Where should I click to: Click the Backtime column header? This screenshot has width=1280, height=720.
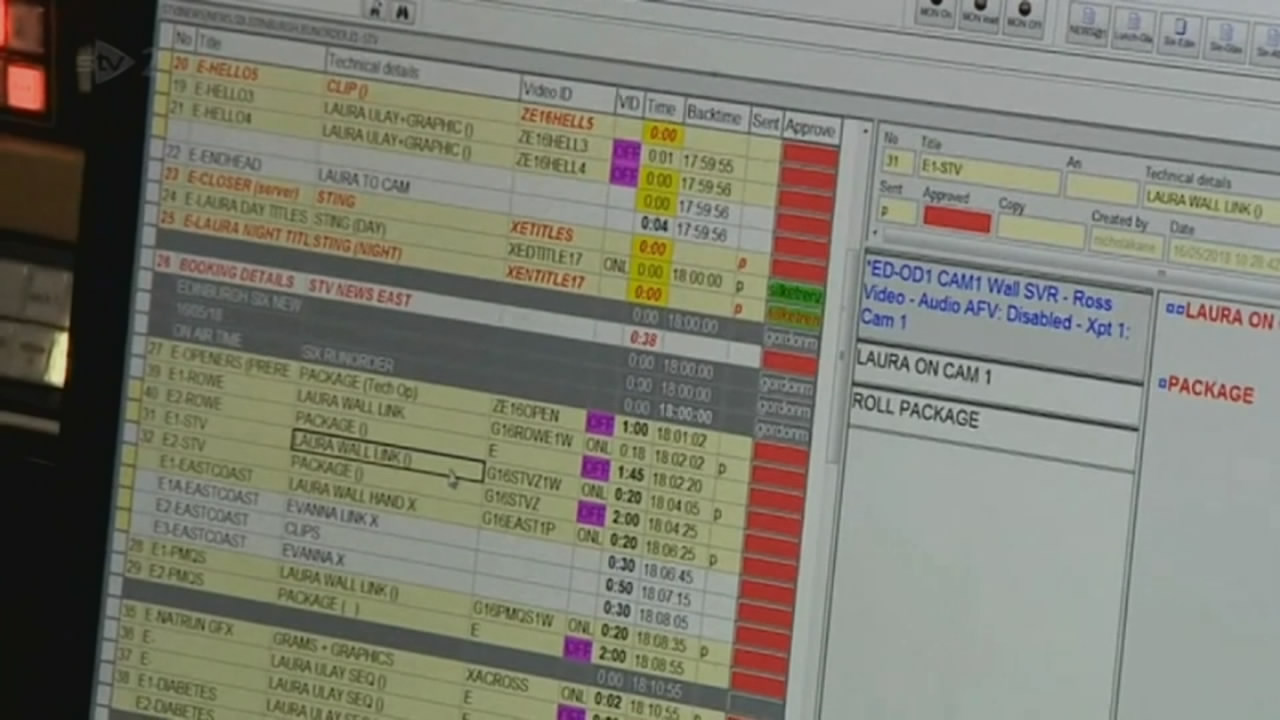coord(714,115)
